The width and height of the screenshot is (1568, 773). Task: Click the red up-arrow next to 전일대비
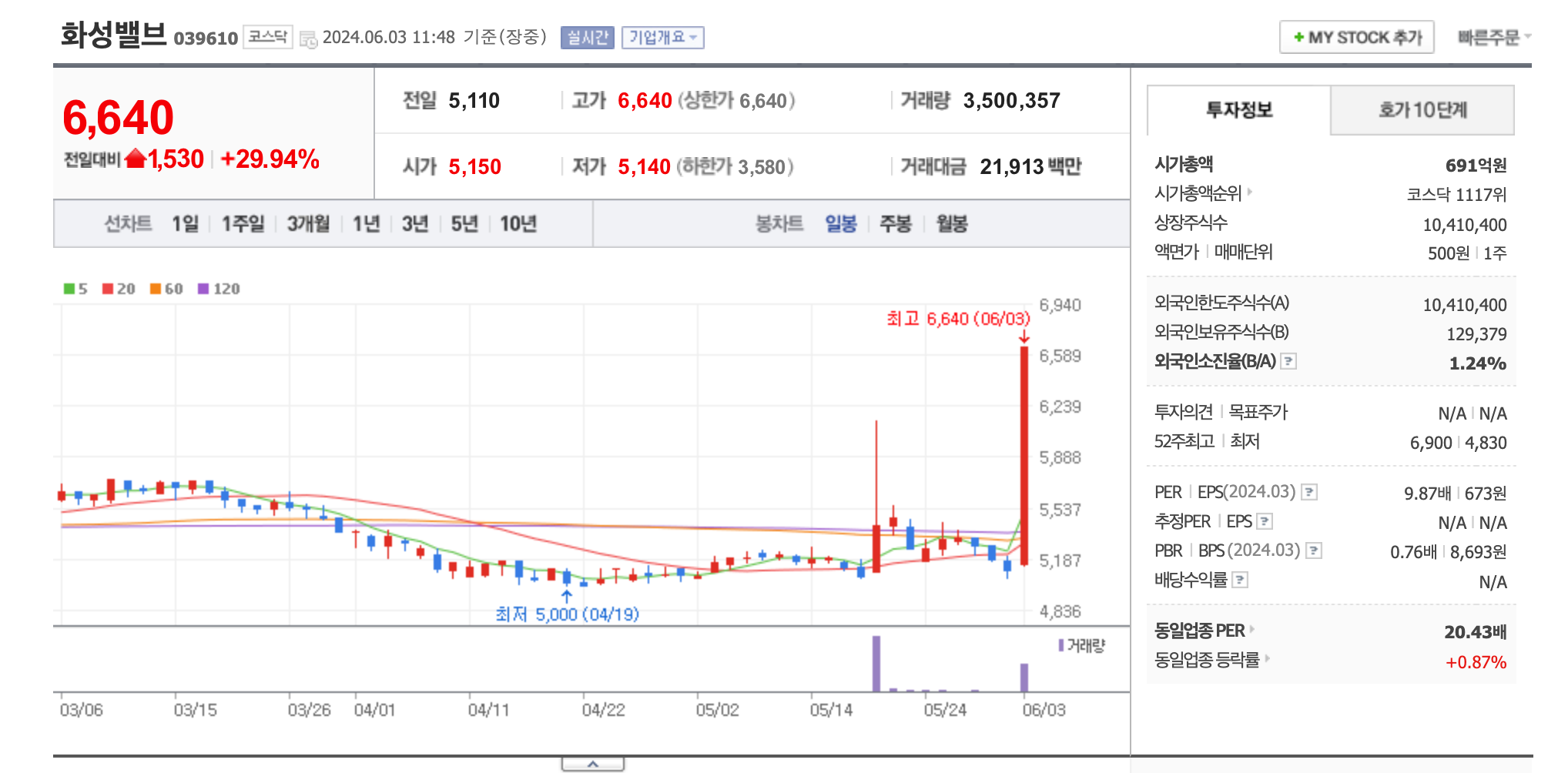pos(136,159)
